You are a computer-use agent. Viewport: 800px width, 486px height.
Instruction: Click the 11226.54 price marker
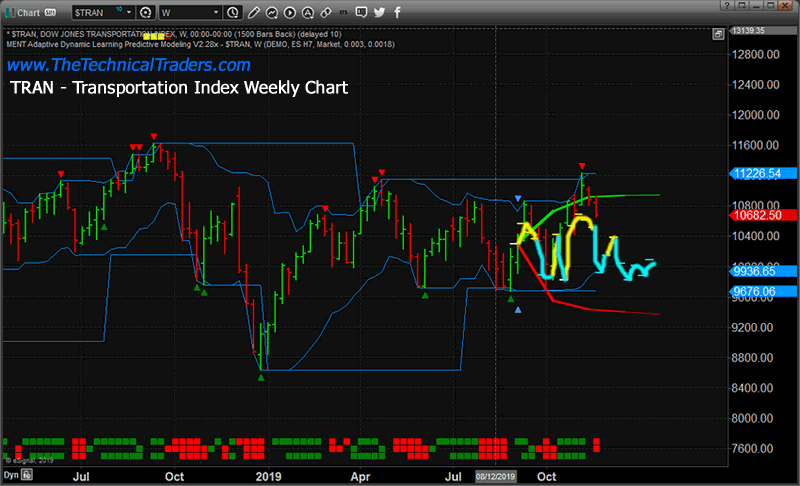pos(763,173)
